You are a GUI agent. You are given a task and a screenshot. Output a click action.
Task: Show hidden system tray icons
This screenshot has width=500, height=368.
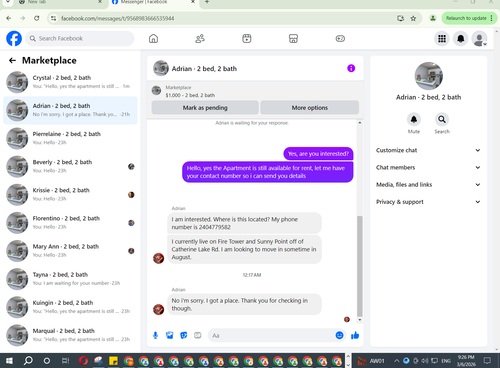[x=396, y=361]
